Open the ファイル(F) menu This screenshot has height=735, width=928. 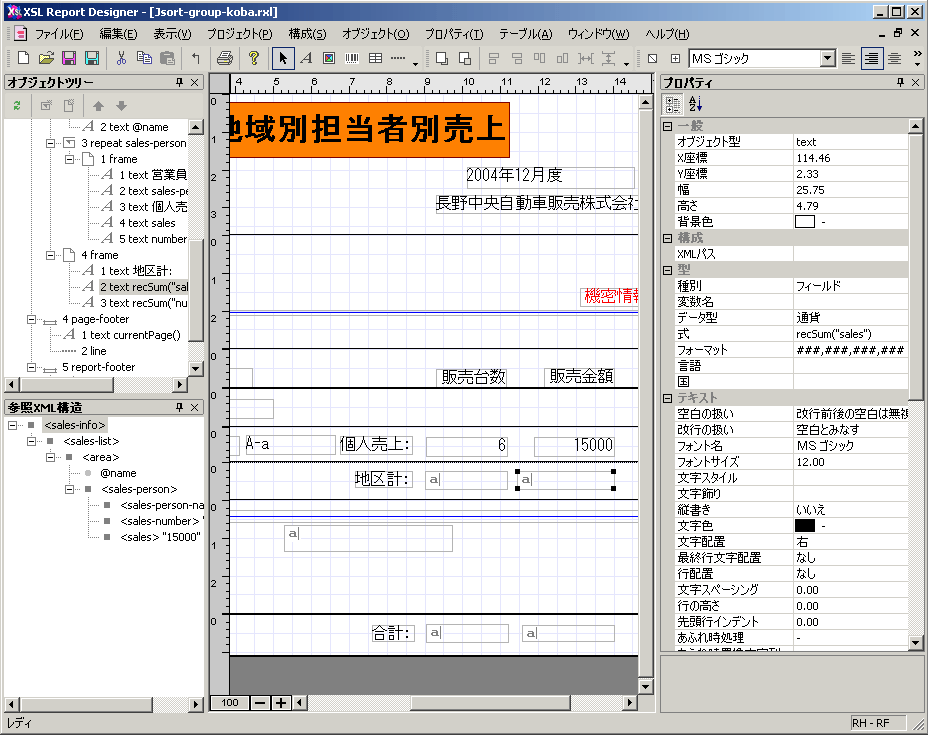click(59, 34)
